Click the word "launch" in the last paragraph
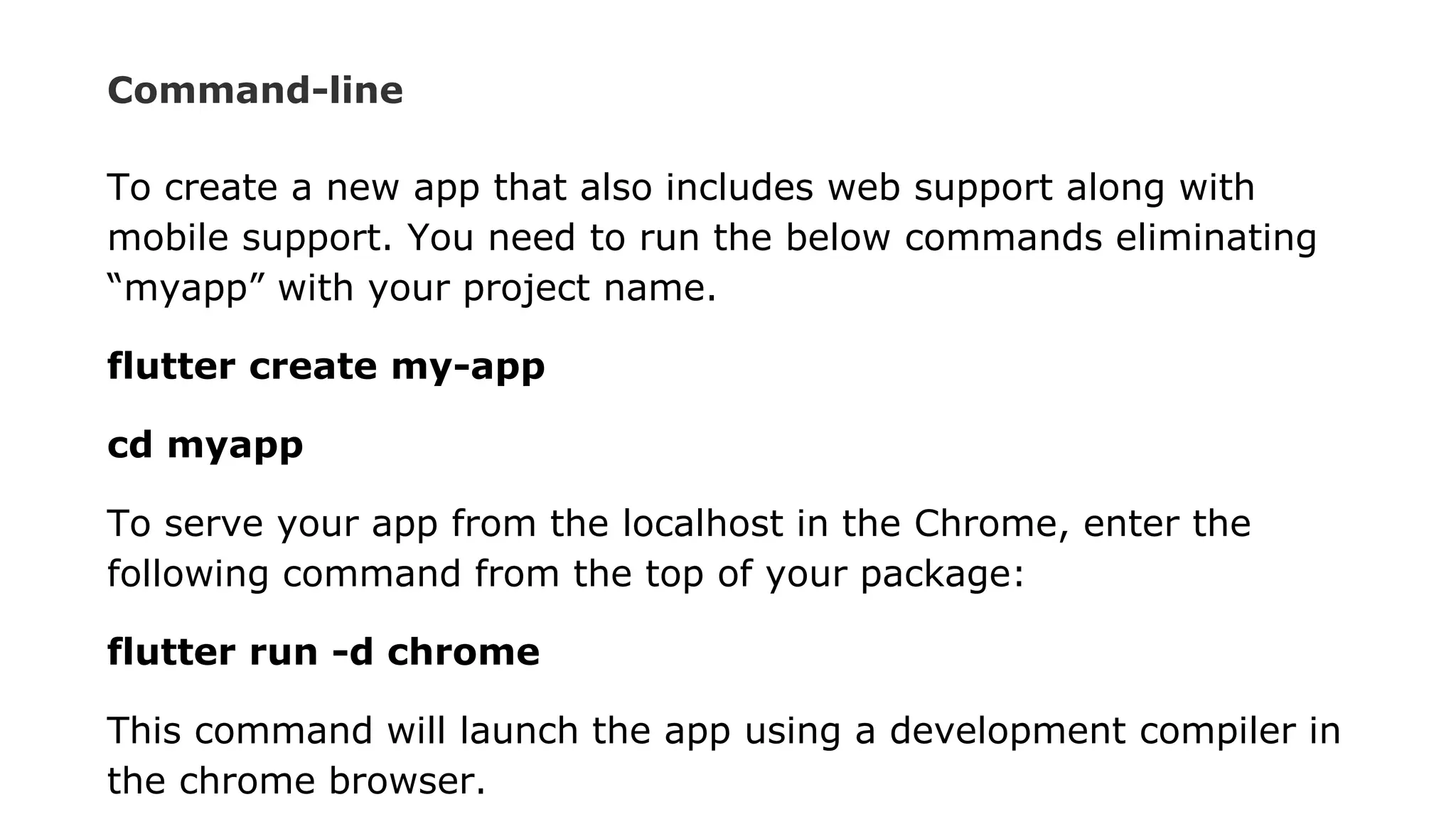The image size is (1456, 819). tap(519, 731)
